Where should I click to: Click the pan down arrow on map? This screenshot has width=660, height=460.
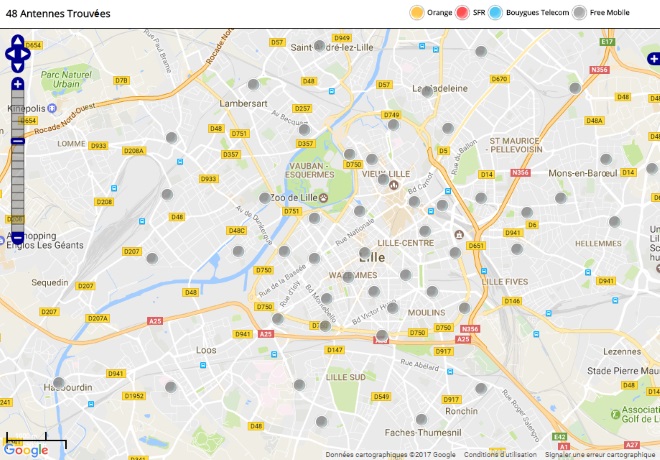[x=18, y=66]
